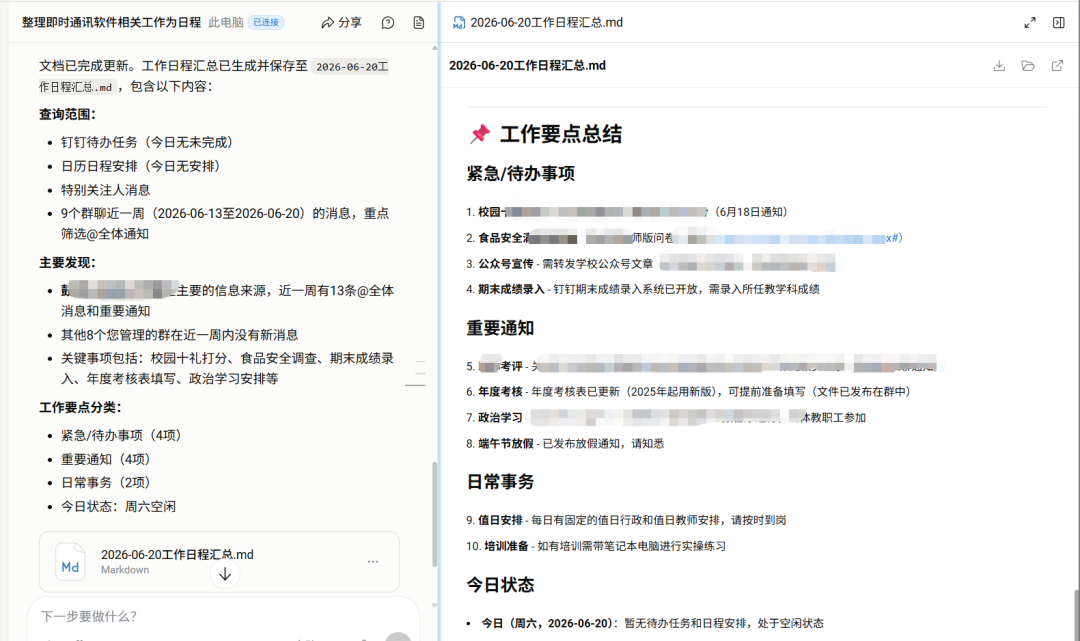Click item 9 值日安排 in document
The width and height of the screenshot is (1080, 641).
point(626,520)
